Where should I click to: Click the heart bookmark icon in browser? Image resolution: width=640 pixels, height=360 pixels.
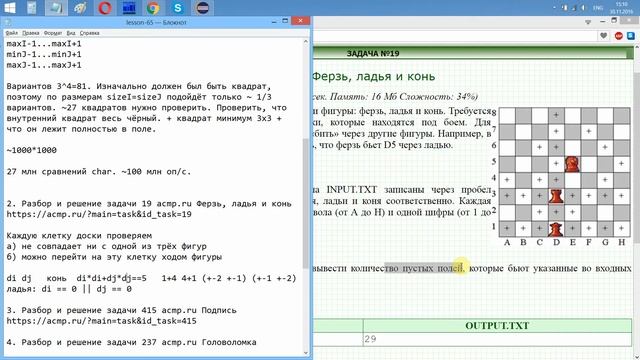tap(604, 36)
